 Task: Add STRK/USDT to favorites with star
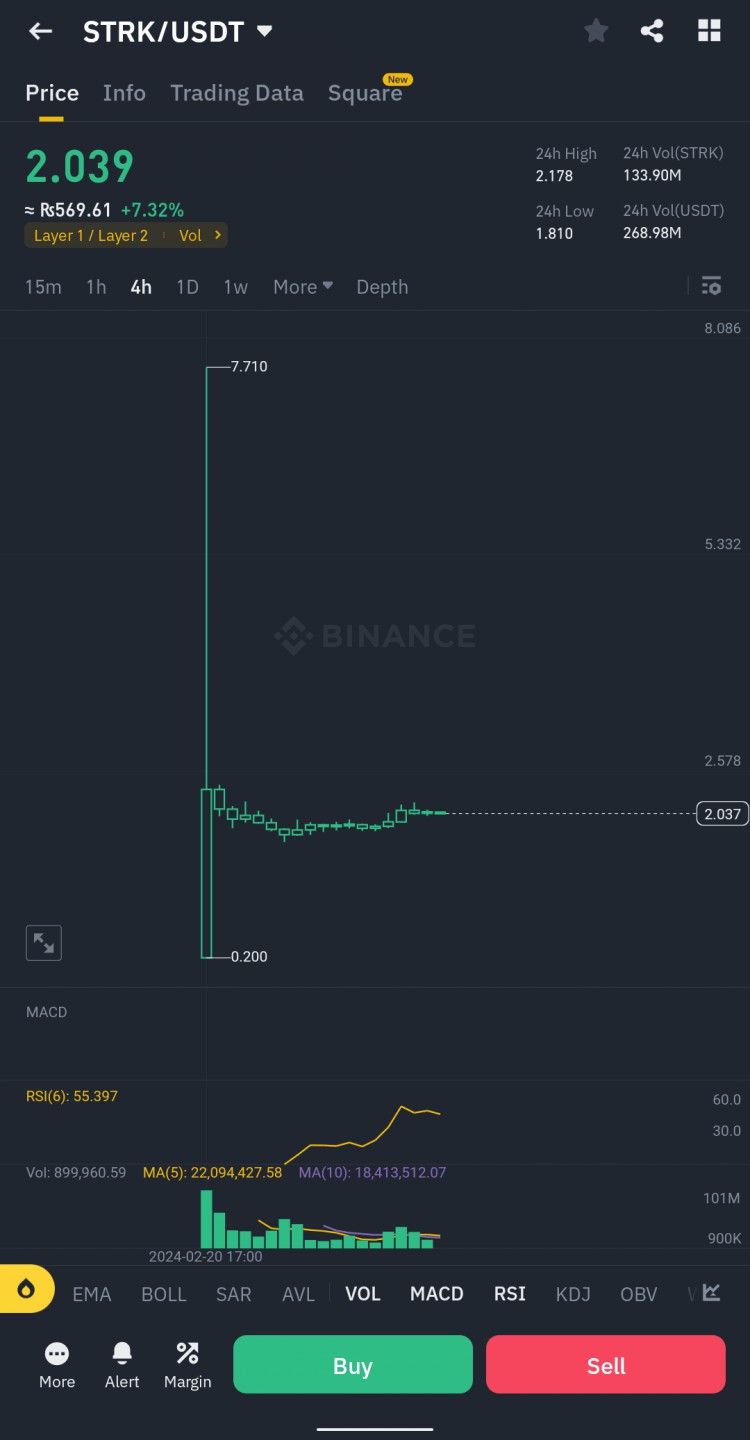point(596,31)
